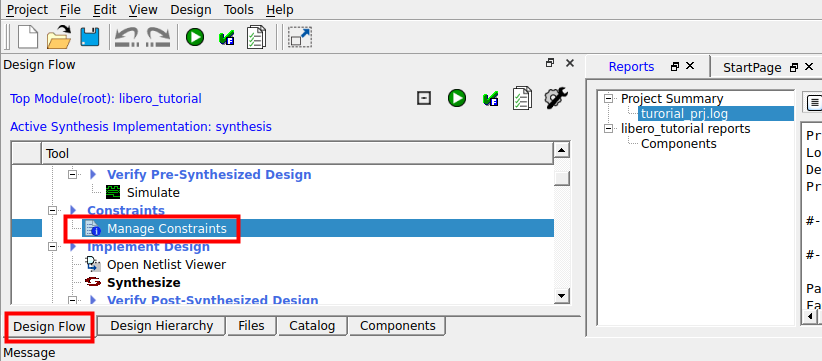Switch to the Design Hierarchy tab

(161, 325)
